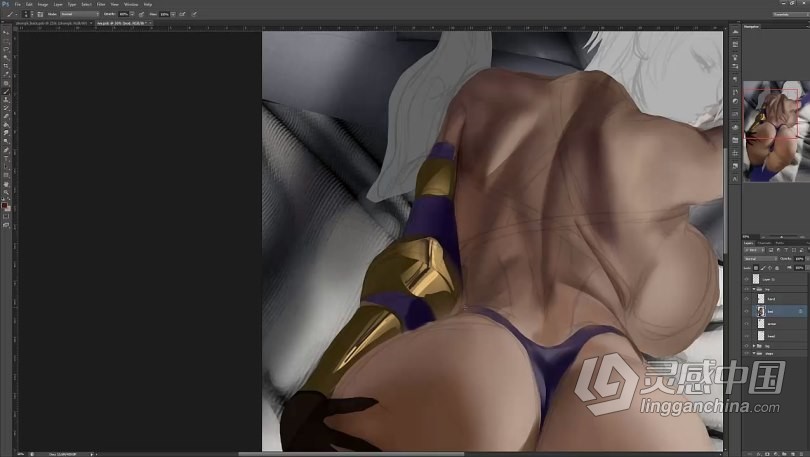Lock transparent pixels icon in Layers panel
The width and height of the screenshot is (810, 457).
pyautogui.click(x=756, y=268)
